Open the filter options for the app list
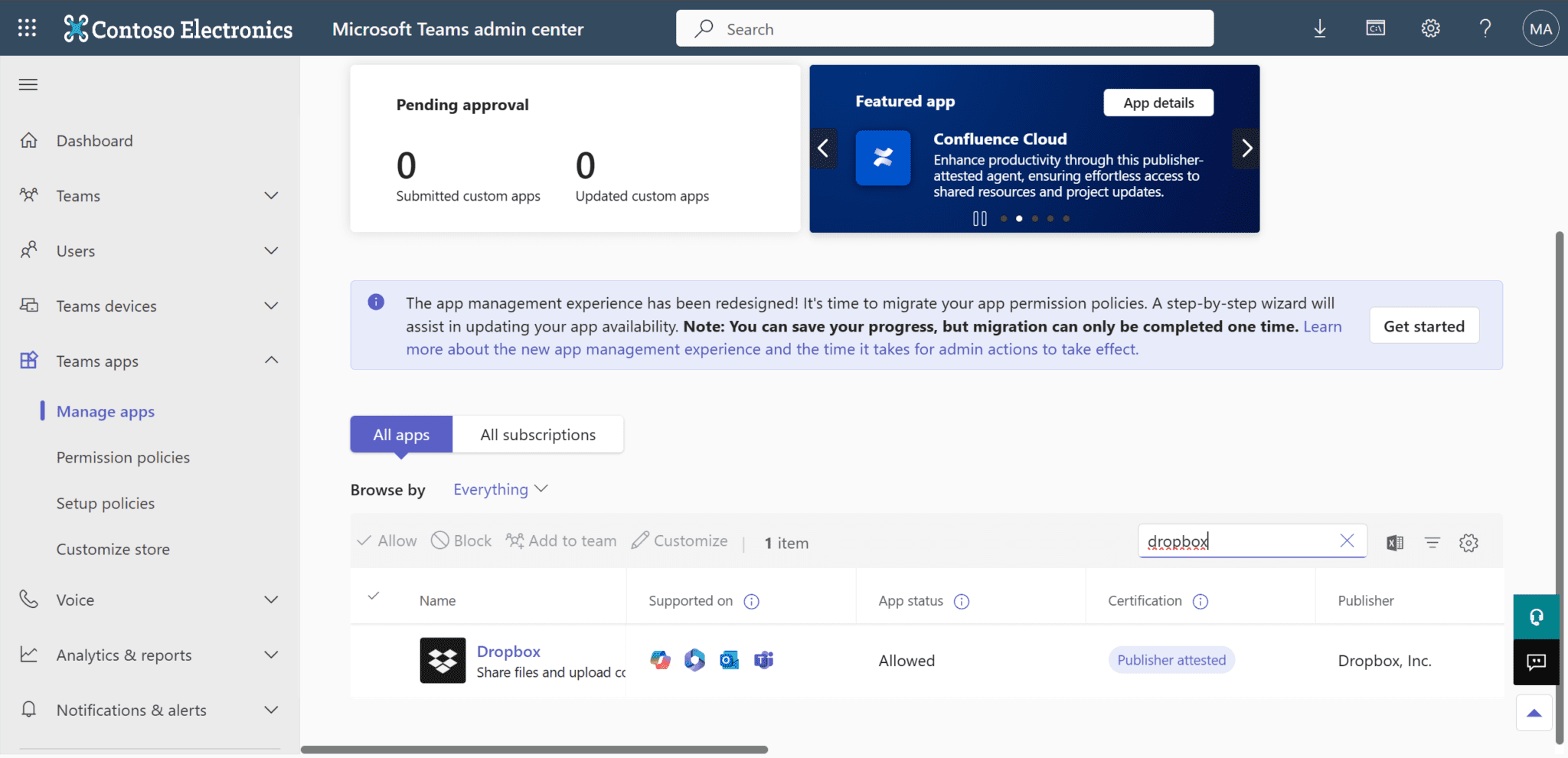Screen dimensions: 1568x758 (x=1432, y=542)
